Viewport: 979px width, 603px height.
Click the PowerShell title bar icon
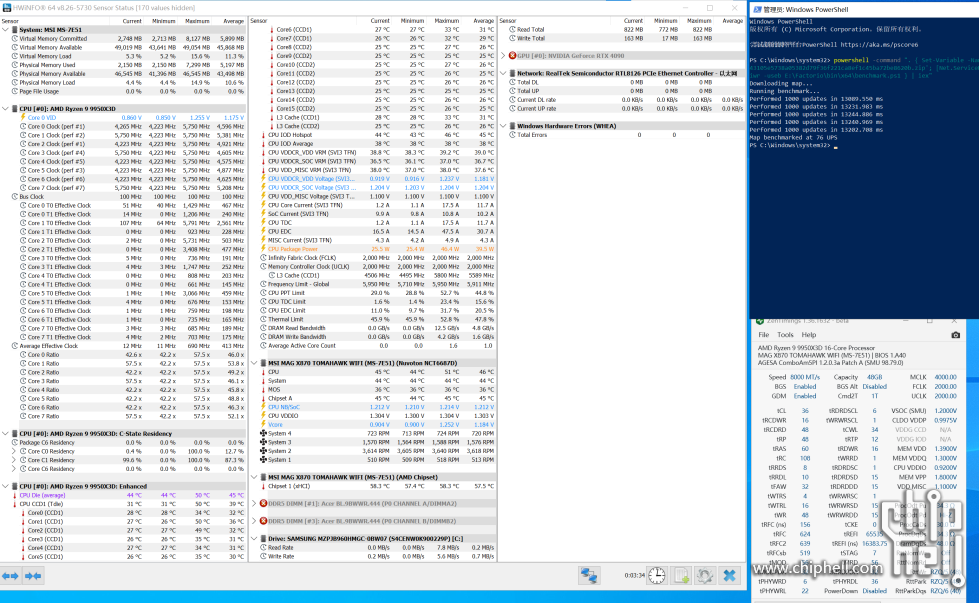click(757, 9)
